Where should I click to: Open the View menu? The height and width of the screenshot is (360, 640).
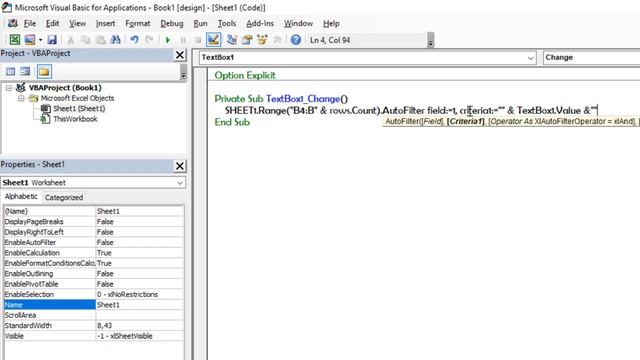[77, 24]
